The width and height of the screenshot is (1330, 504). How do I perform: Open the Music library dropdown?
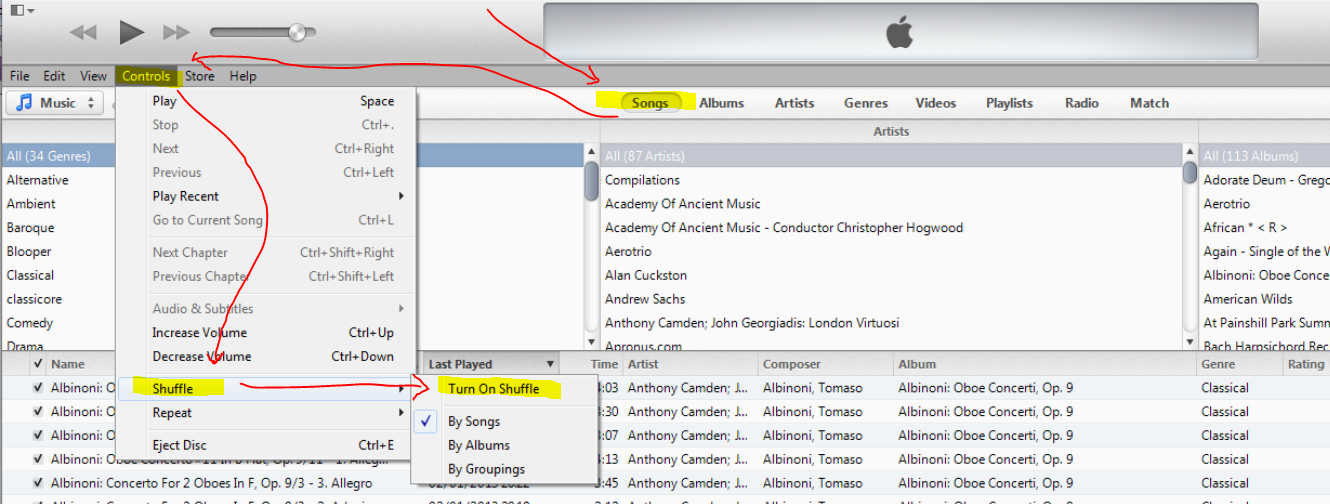(55, 103)
